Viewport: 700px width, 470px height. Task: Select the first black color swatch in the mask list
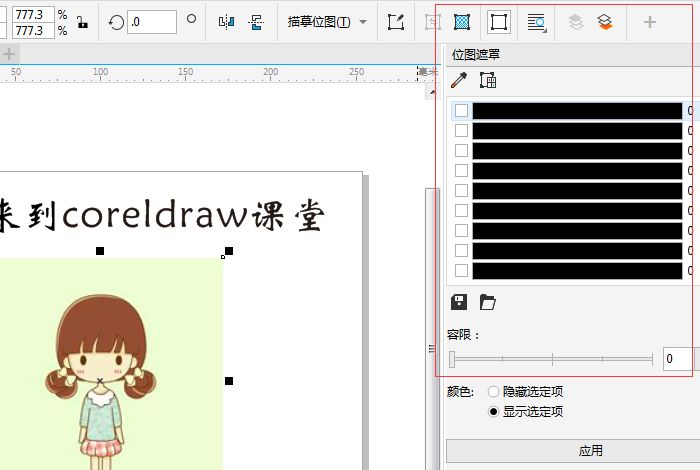point(577,111)
